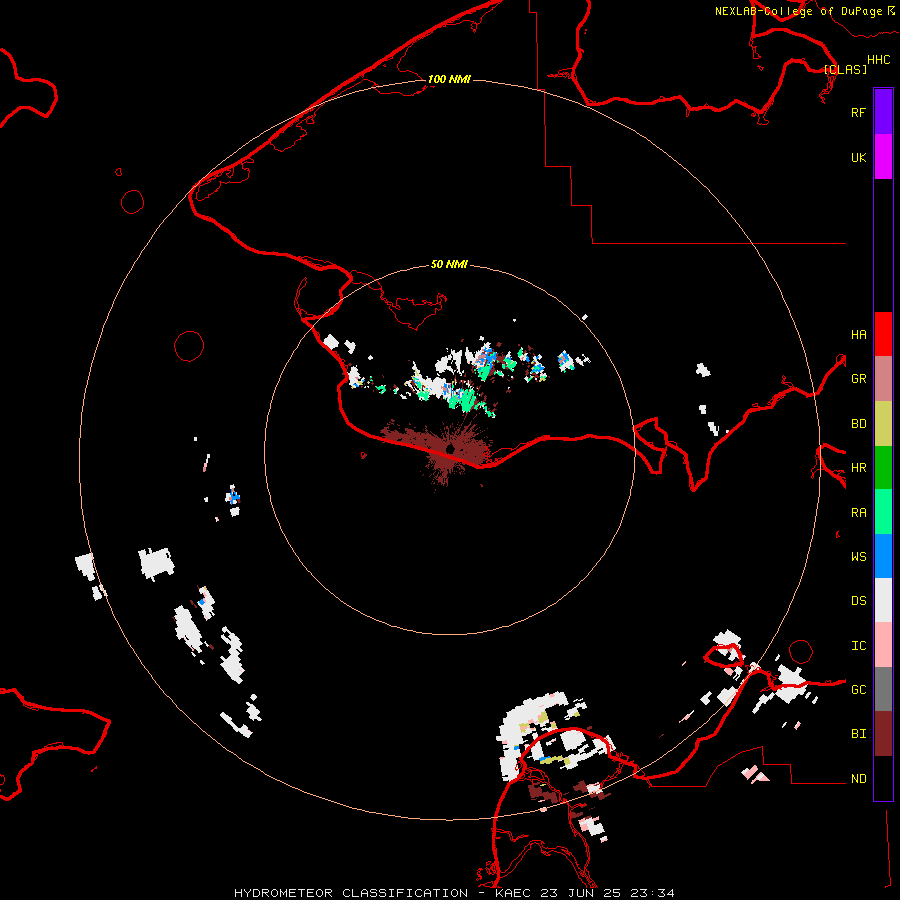Click the BD legend label
The image size is (900, 900).
[858, 424]
